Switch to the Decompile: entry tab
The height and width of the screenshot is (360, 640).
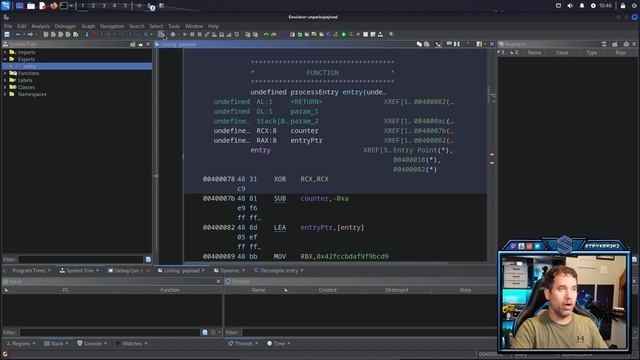tap(279, 270)
